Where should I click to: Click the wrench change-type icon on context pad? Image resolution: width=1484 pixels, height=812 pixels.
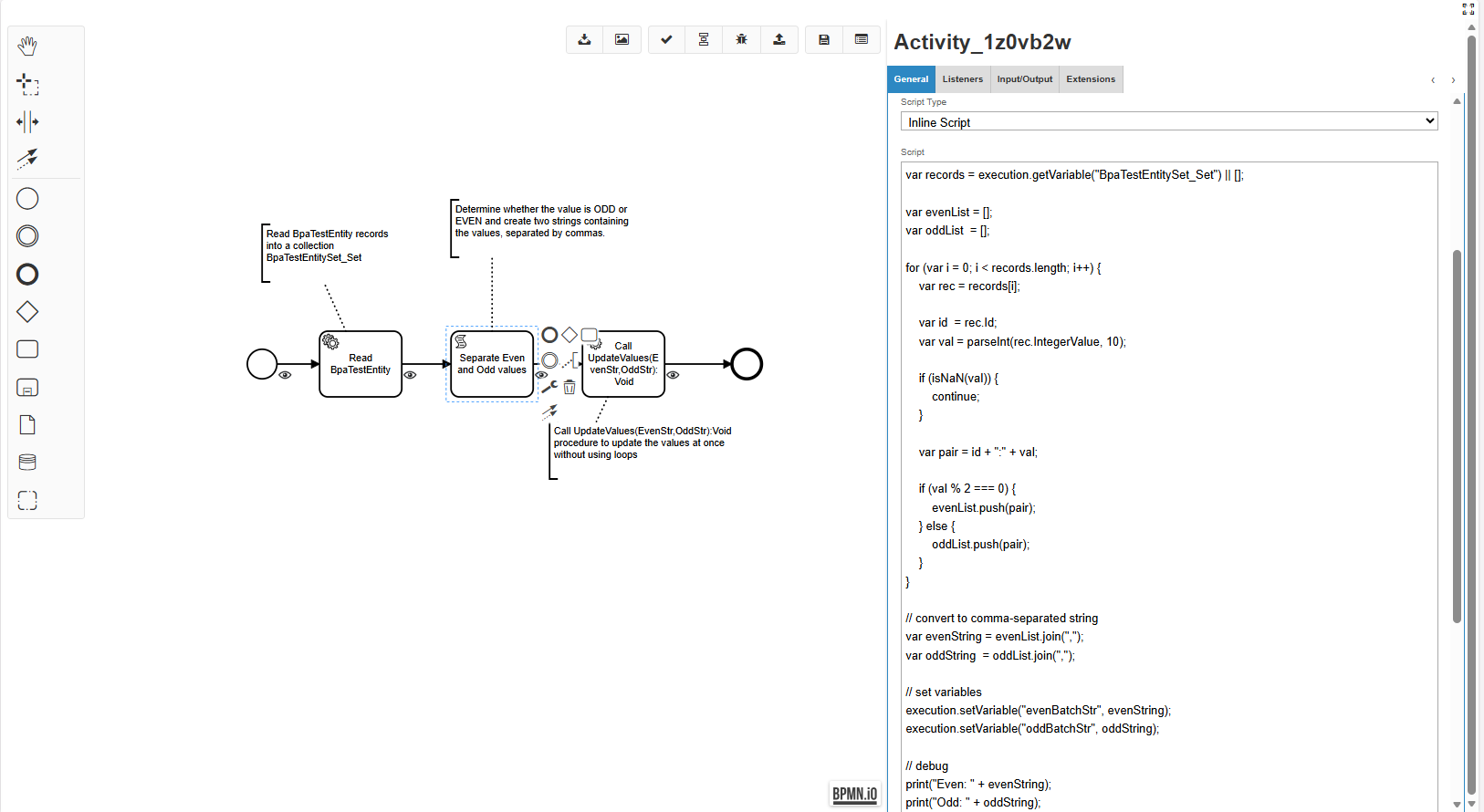(549, 387)
